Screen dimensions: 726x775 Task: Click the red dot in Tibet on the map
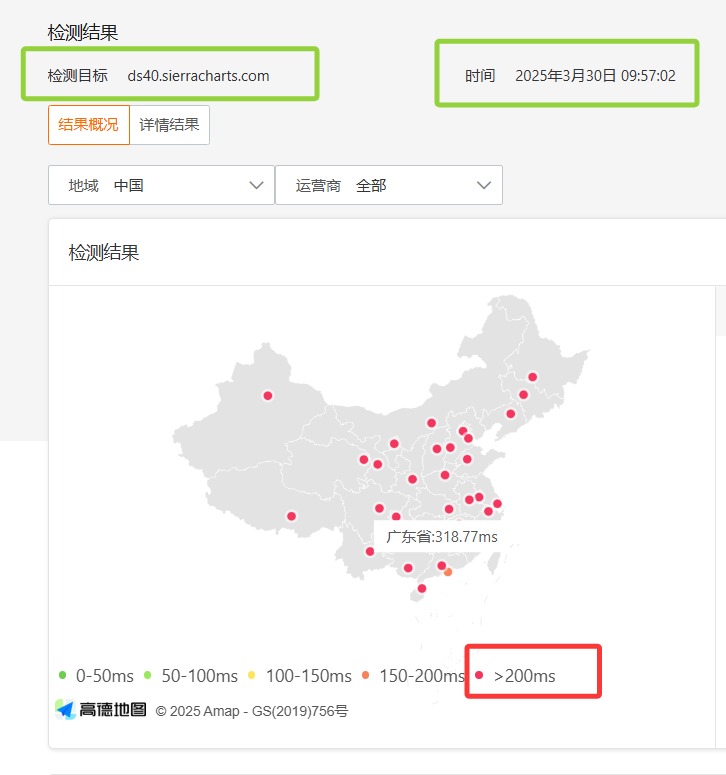291,516
